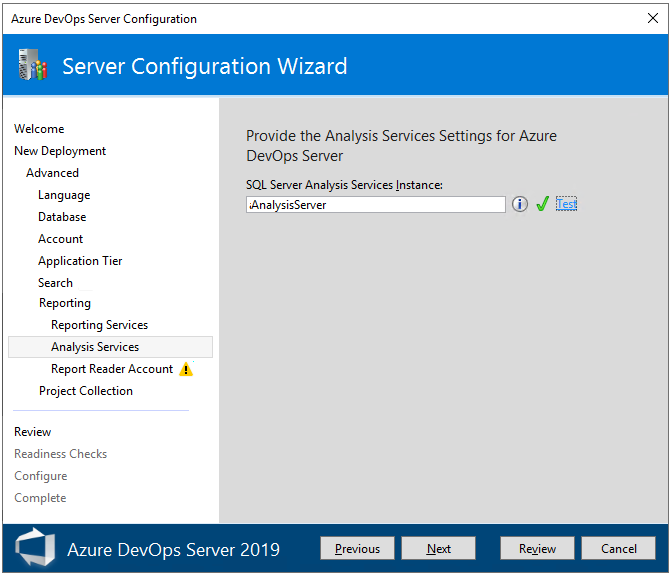Image resolution: width=672 pixels, height=574 pixels.
Task: Go to the Language settings page
Action: point(64,195)
